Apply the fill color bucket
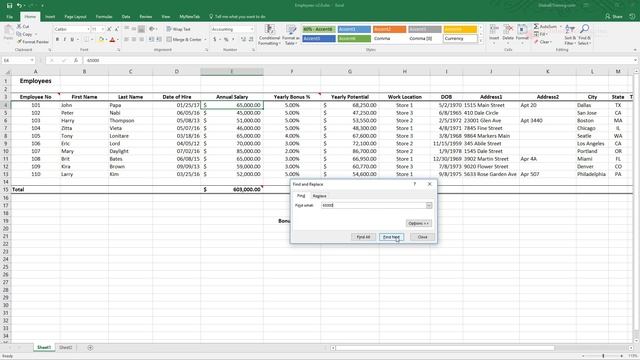The height and width of the screenshot is (360, 640). pos(101,40)
